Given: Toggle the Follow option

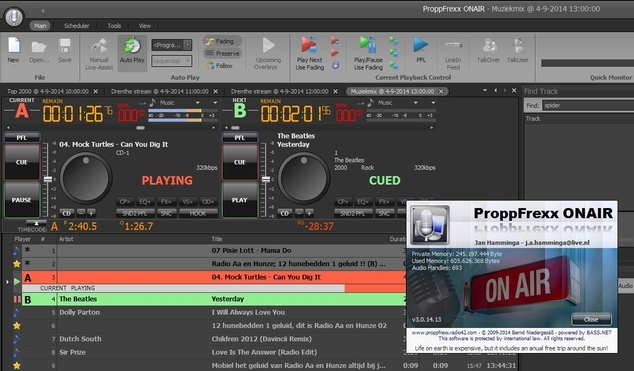Looking at the screenshot, I should (219, 65).
